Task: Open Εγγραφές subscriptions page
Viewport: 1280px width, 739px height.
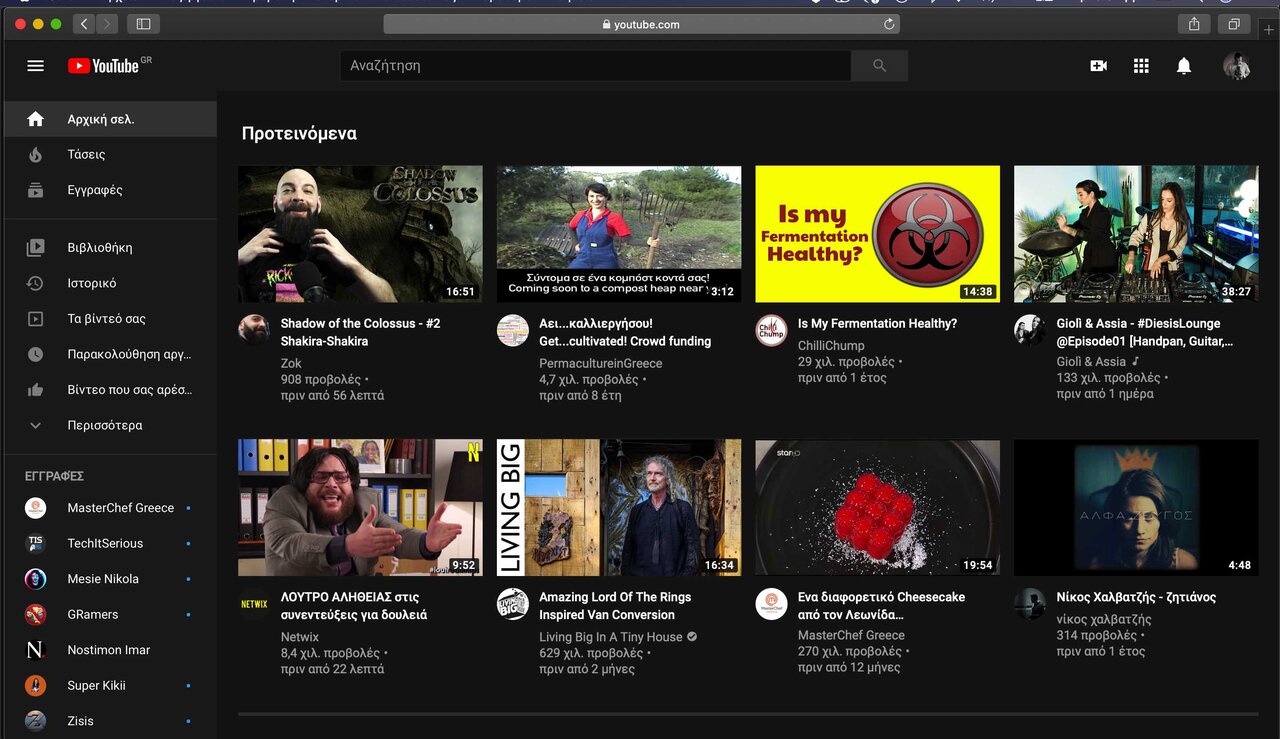Action: (x=110, y=190)
